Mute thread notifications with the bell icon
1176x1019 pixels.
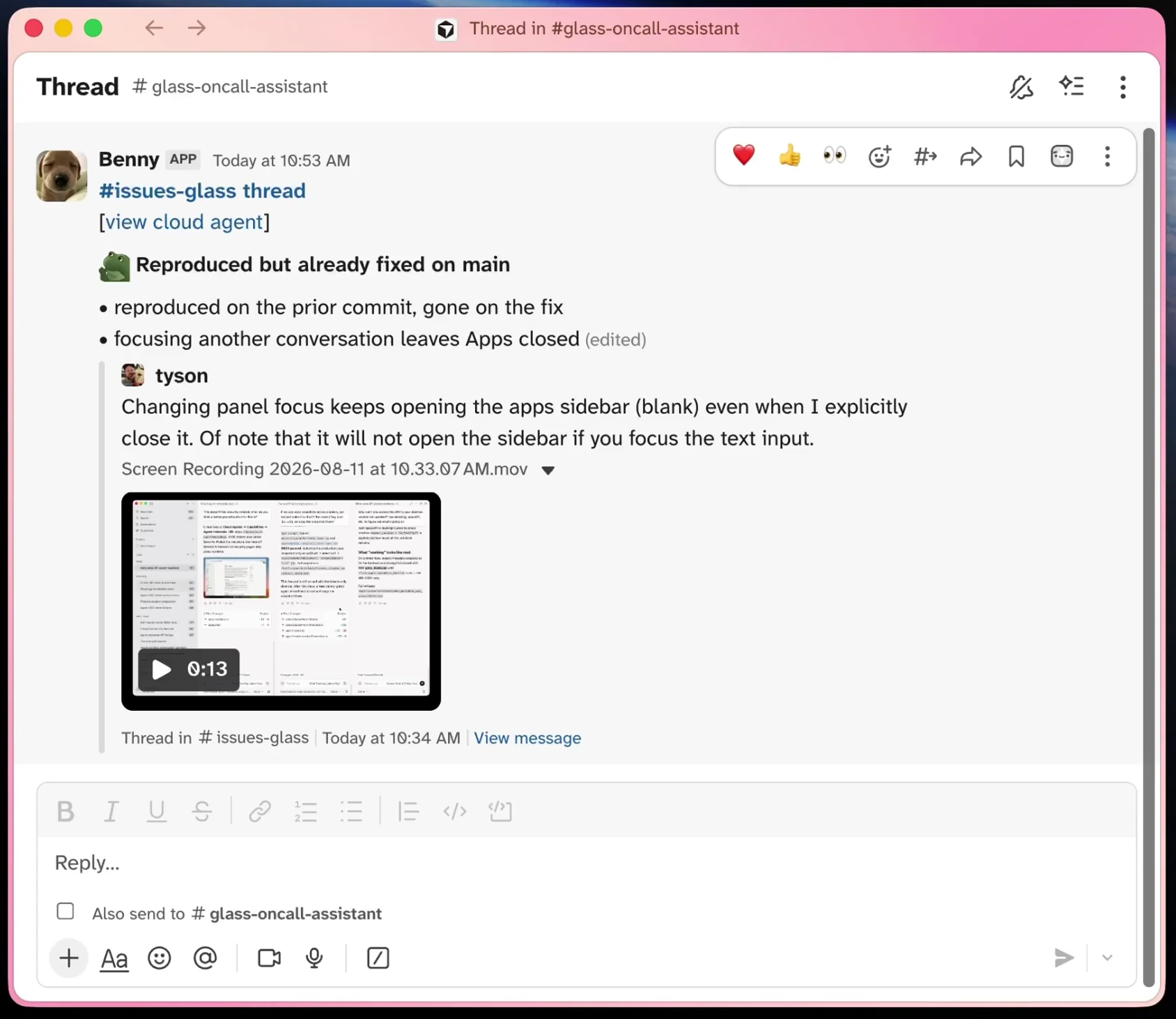coord(1021,87)
